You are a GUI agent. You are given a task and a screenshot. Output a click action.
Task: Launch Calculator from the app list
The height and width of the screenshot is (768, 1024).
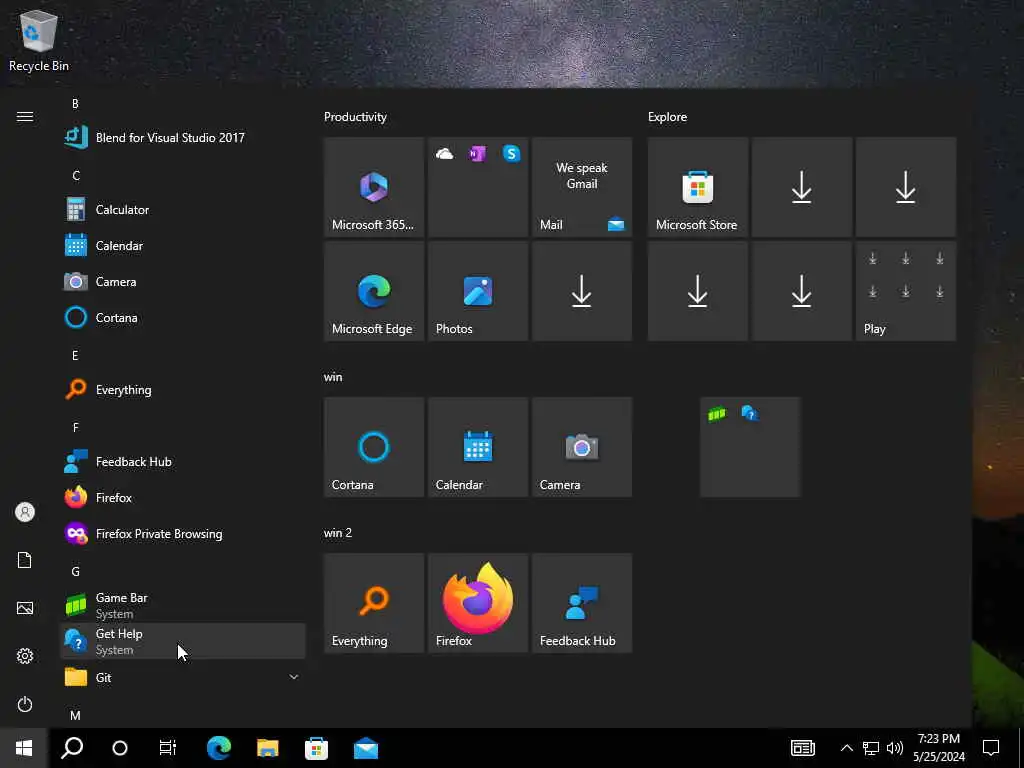tap(182, 210)
